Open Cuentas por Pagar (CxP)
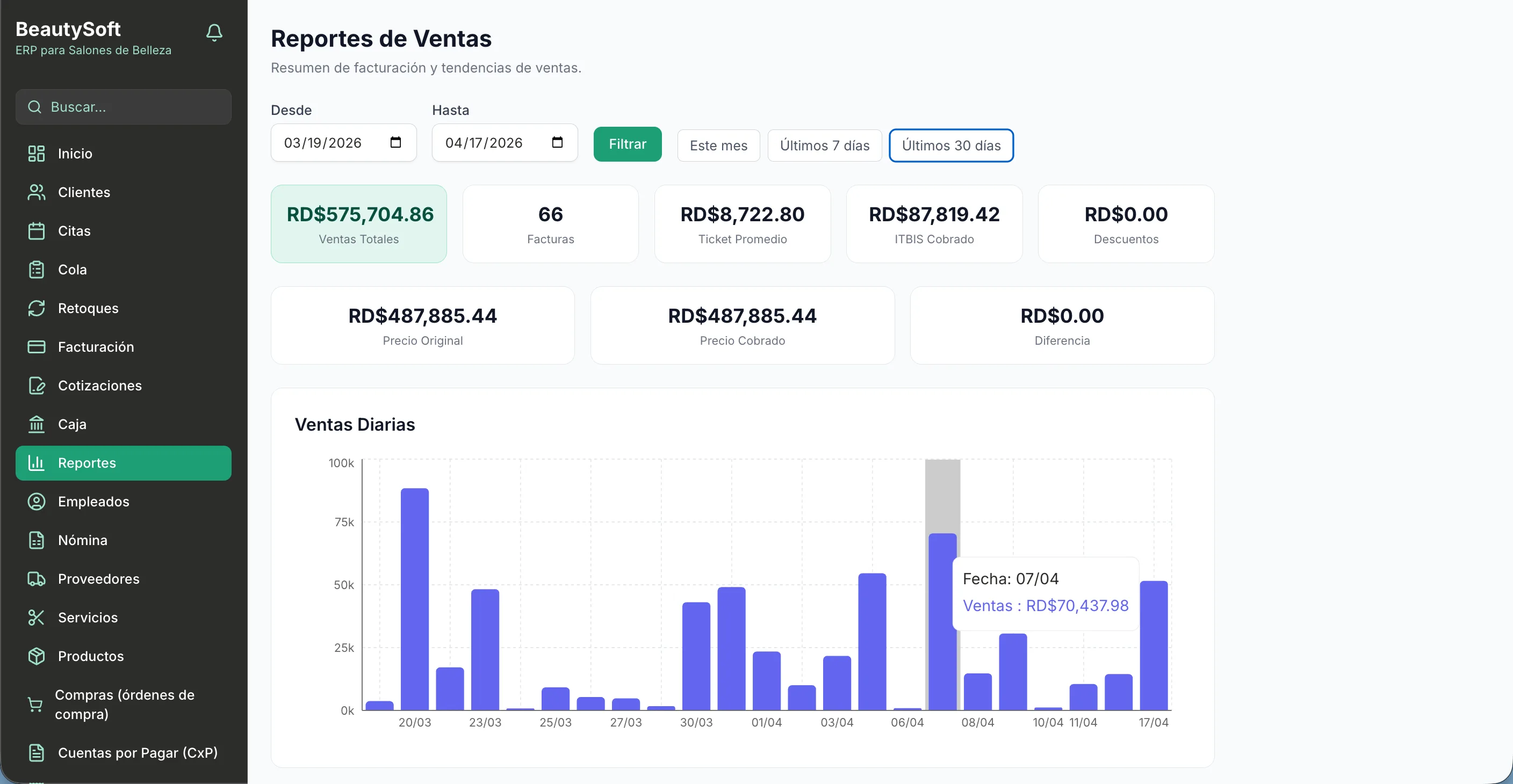The height and width of the screenshot is (784, 1513). [138, 753]
